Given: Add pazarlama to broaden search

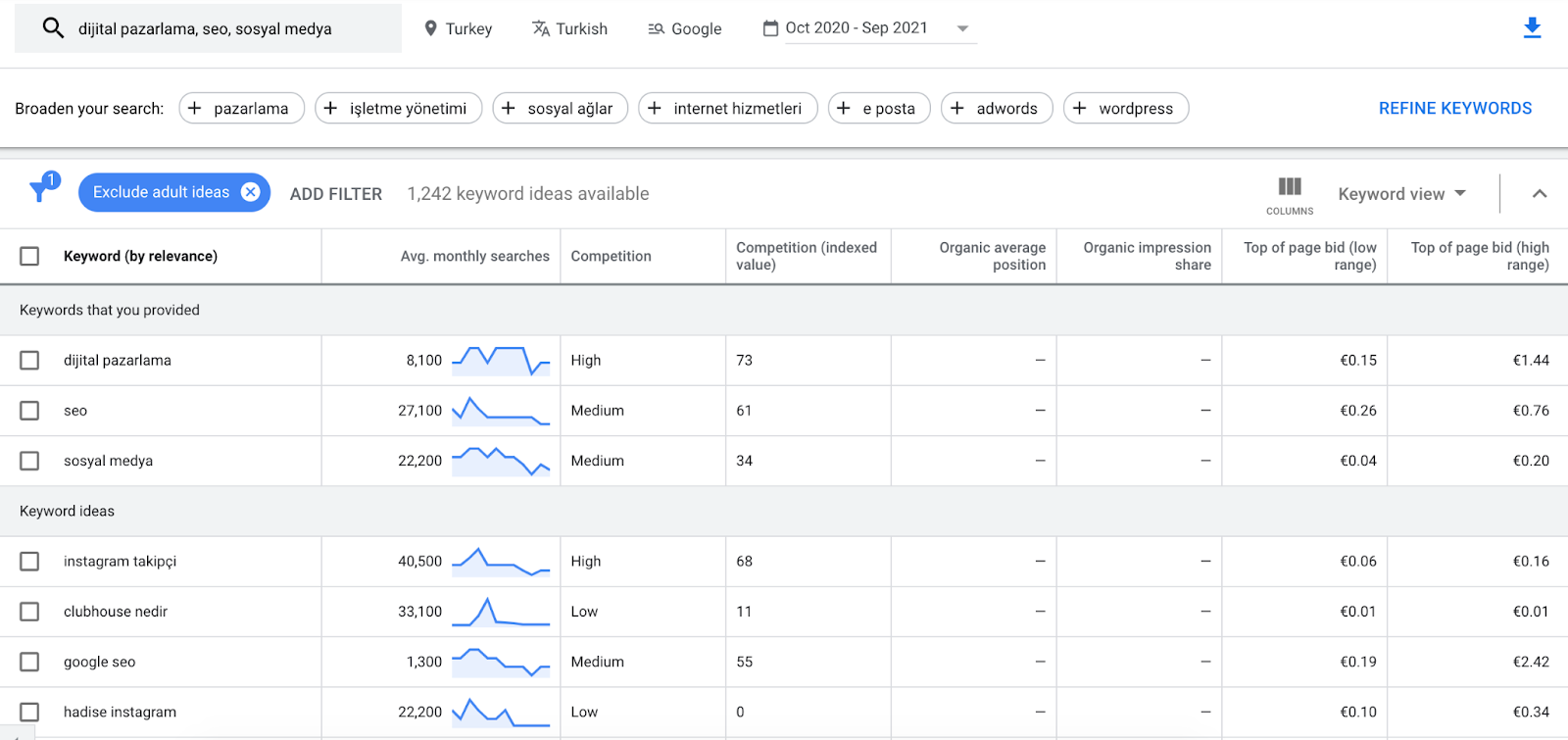Looking at the screenshot, I should coord(241,108).
